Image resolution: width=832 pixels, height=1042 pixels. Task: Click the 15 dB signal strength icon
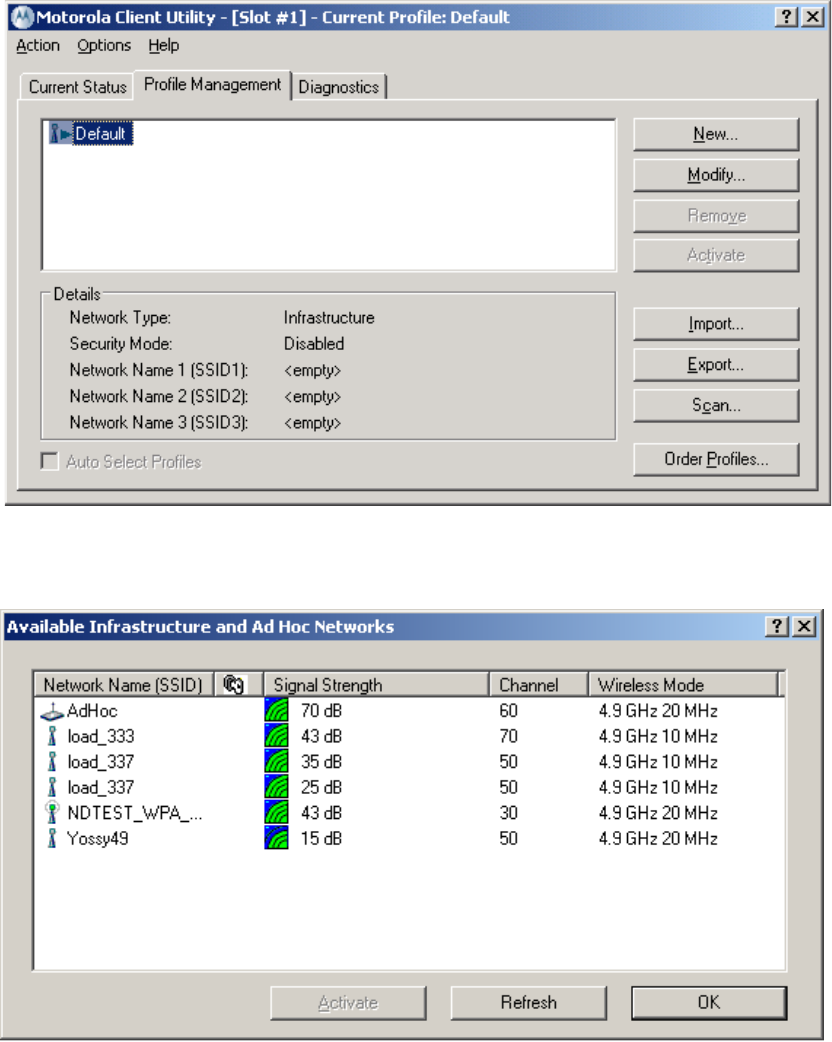pyautogui.click(x=276, y=838)
